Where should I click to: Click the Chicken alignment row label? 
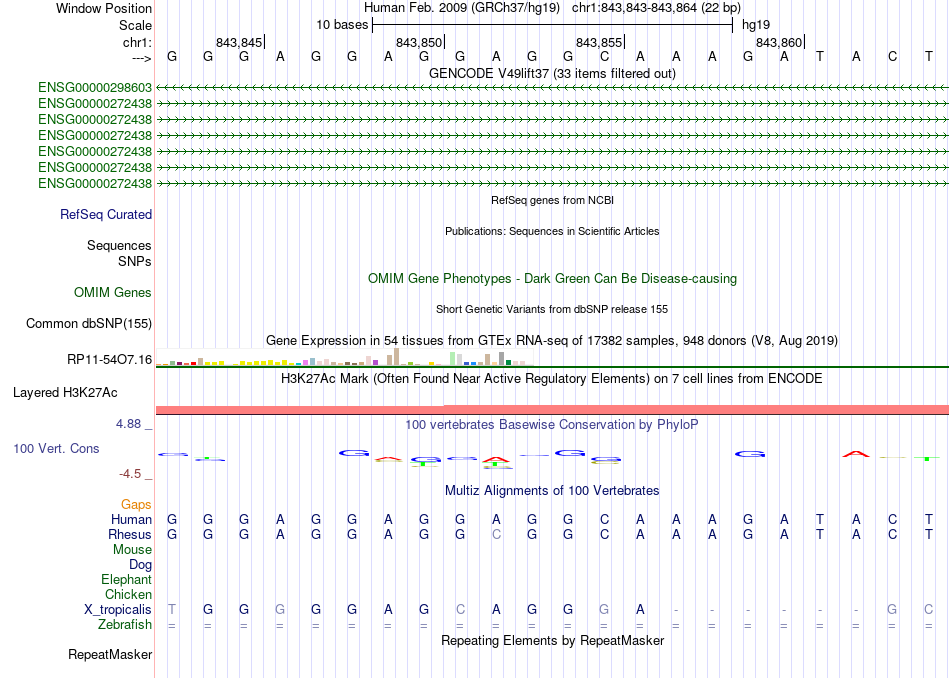tap(128, 594)
